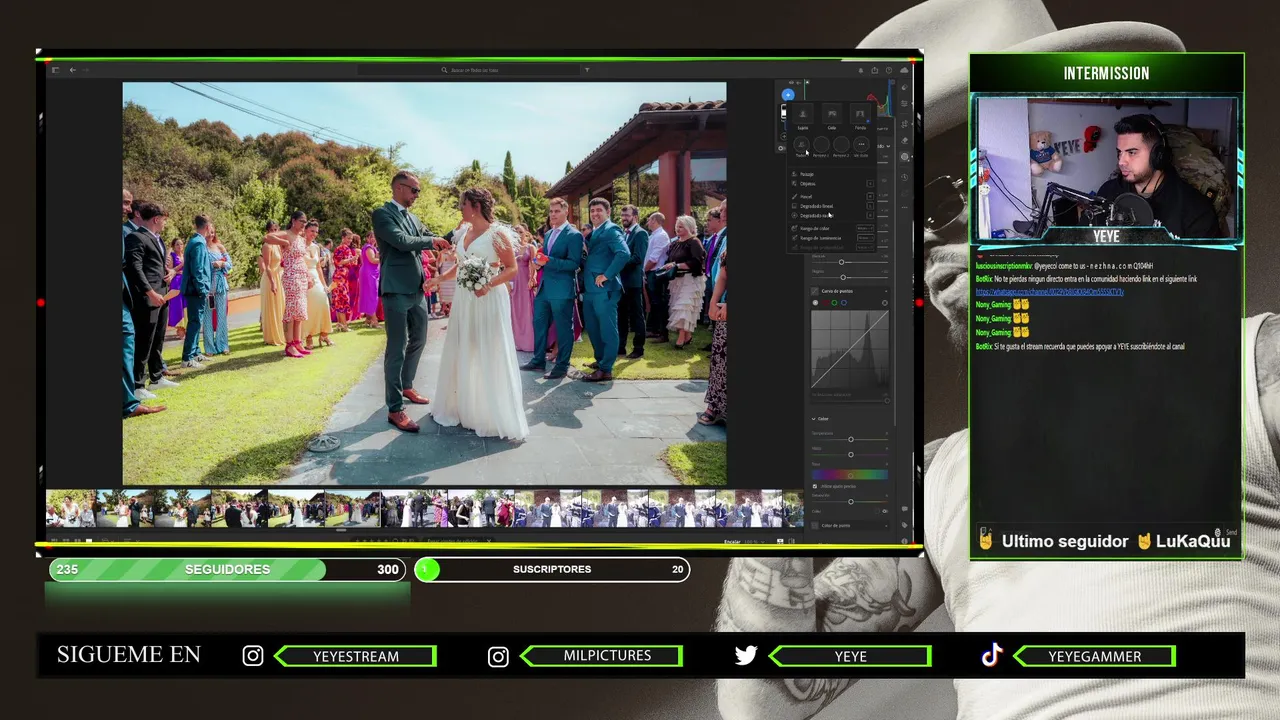Viewport: 1280px width, 720px height.
Task: Click the YEYESTREAM Instagram label
Action: 356,656
